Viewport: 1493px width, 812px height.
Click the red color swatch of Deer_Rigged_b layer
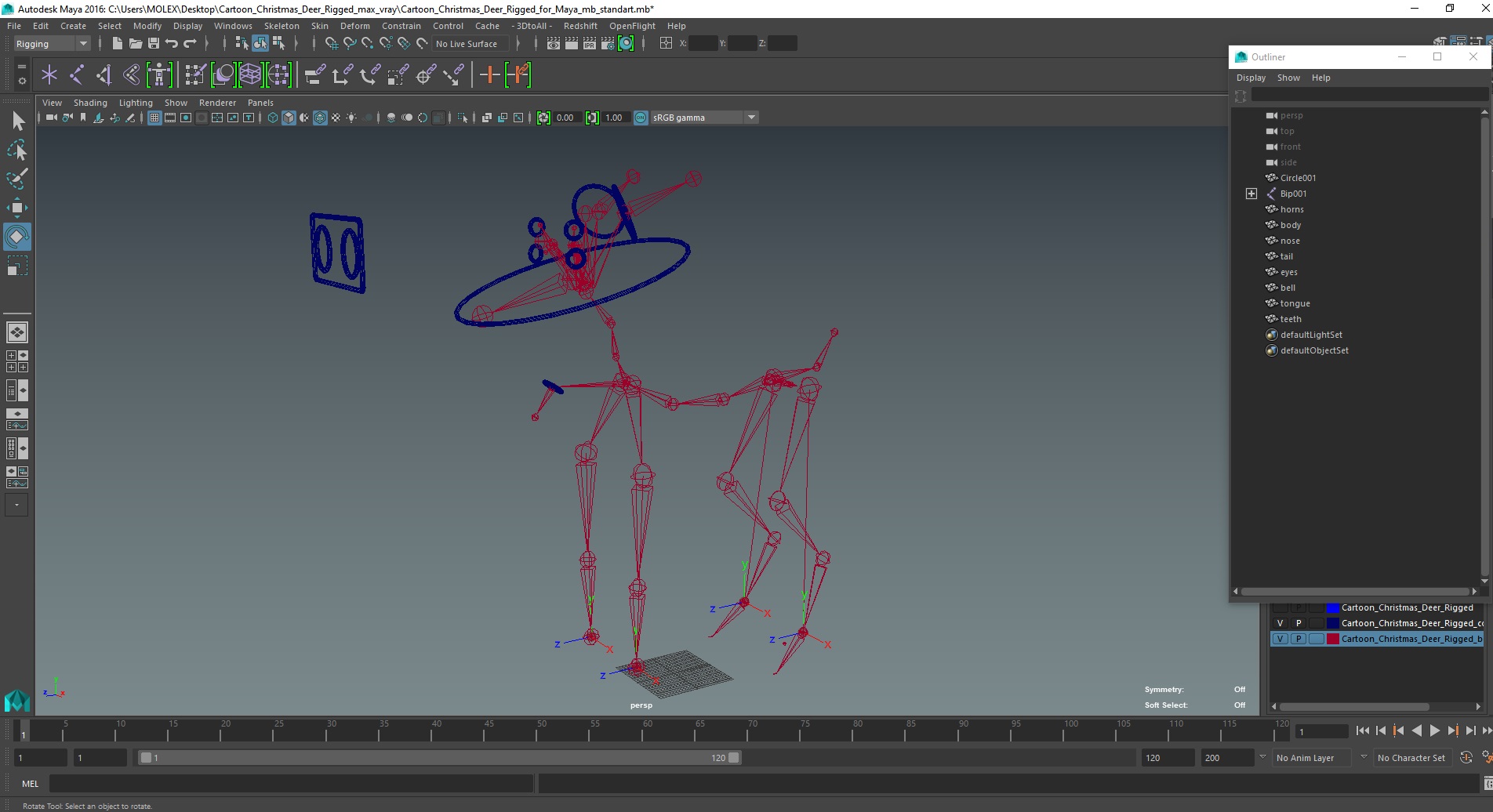pyautogui.click(x=1332, y=639)
